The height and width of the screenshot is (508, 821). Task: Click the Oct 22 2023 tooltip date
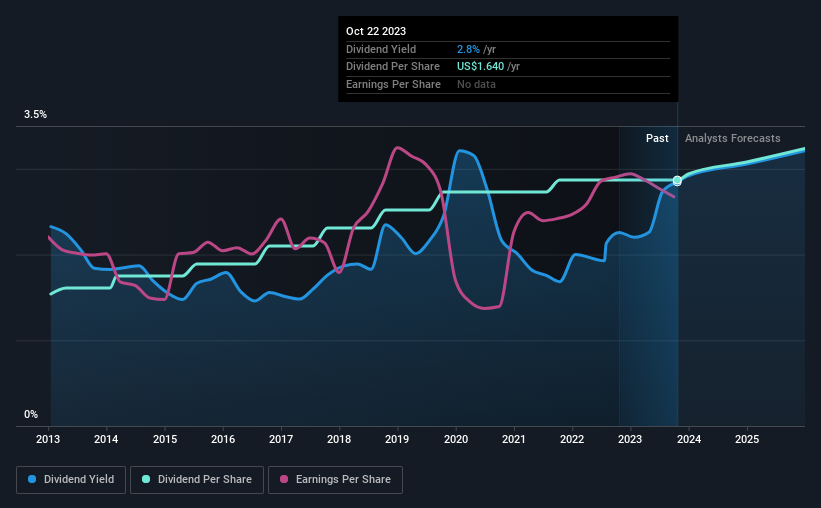376,31
